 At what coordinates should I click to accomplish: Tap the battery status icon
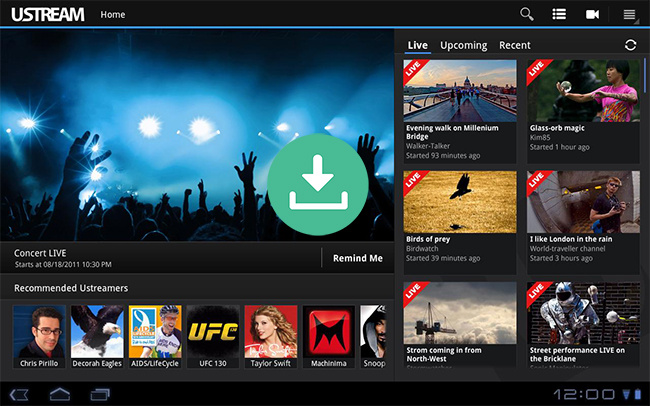click(638, 394)
